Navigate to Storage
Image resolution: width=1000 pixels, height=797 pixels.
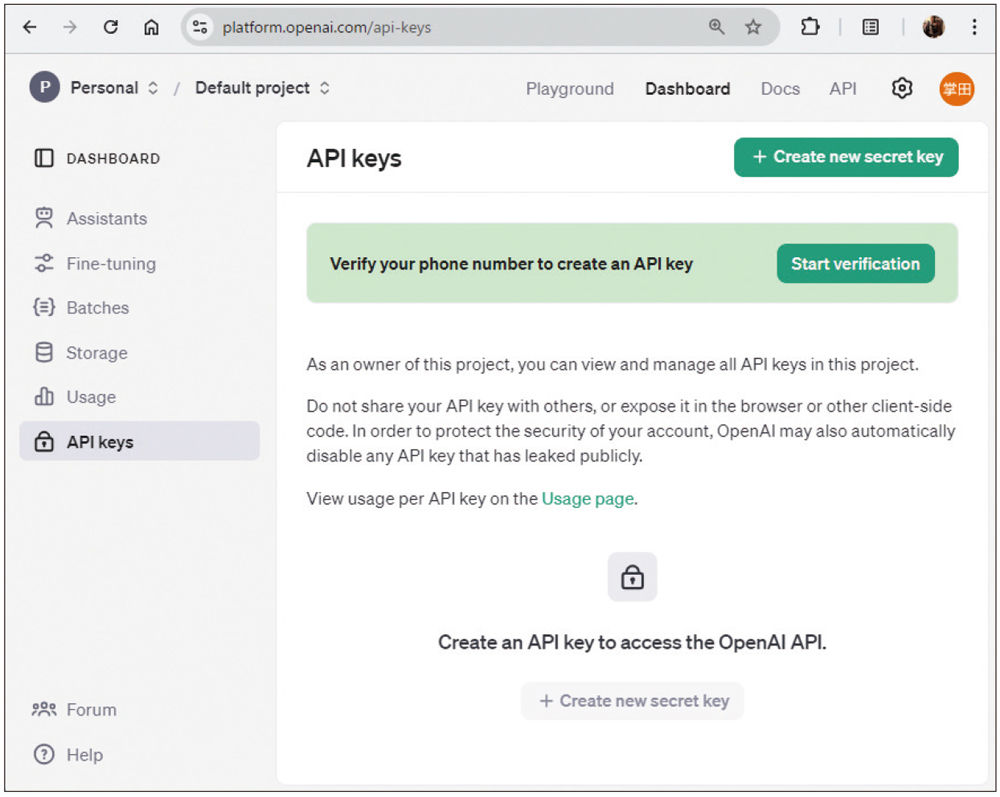tap(94, 352)
